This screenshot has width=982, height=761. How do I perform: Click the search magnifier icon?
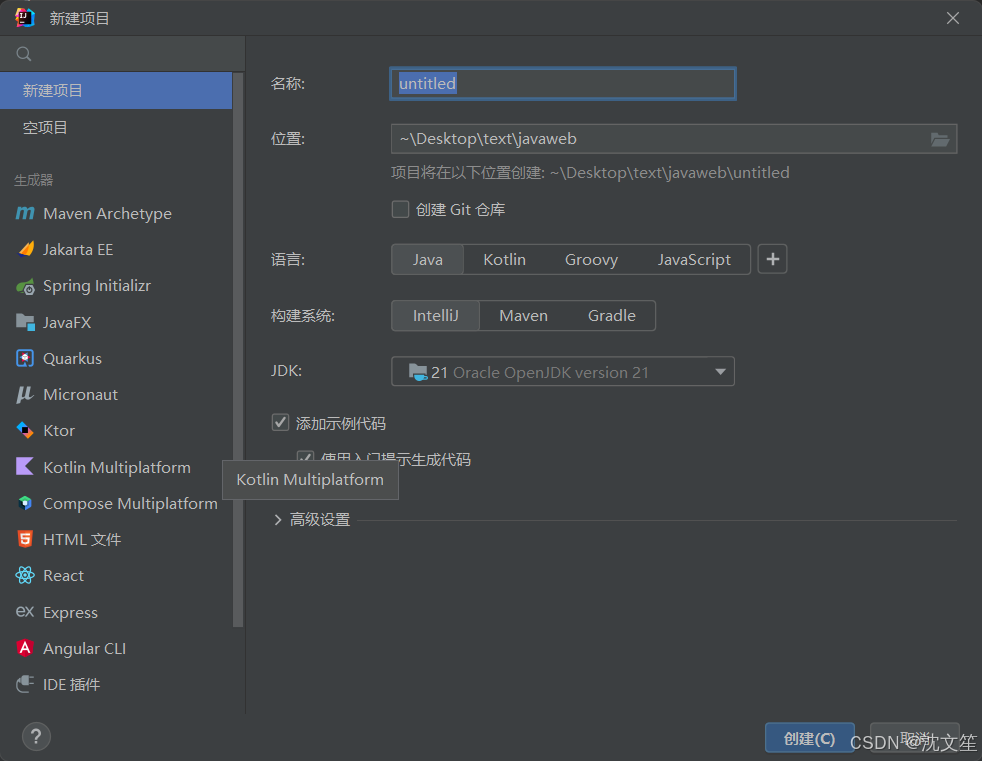point(24,54)
